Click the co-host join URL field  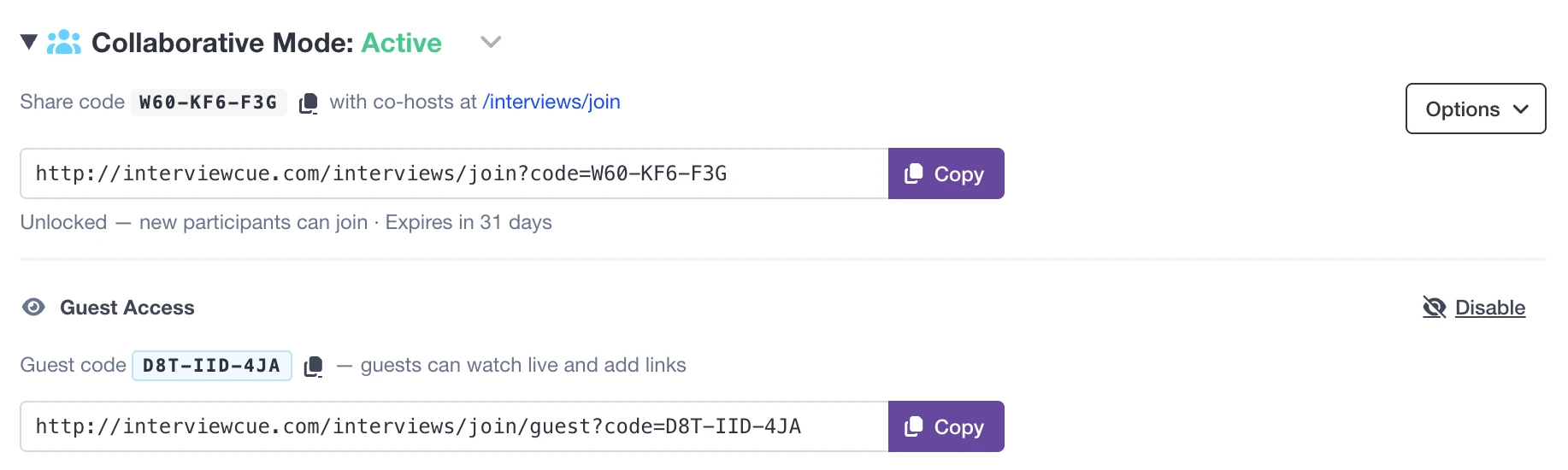click(x=454, y=173)
